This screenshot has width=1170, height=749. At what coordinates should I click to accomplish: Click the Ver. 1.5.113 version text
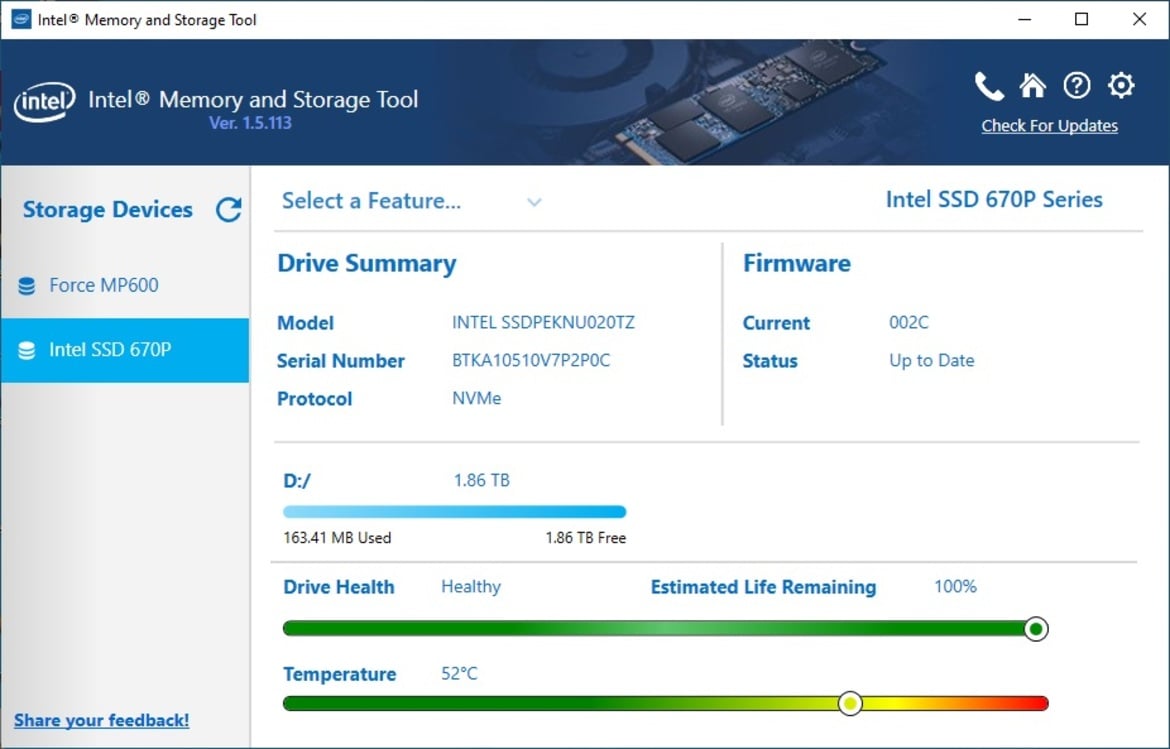click(250, 123)
